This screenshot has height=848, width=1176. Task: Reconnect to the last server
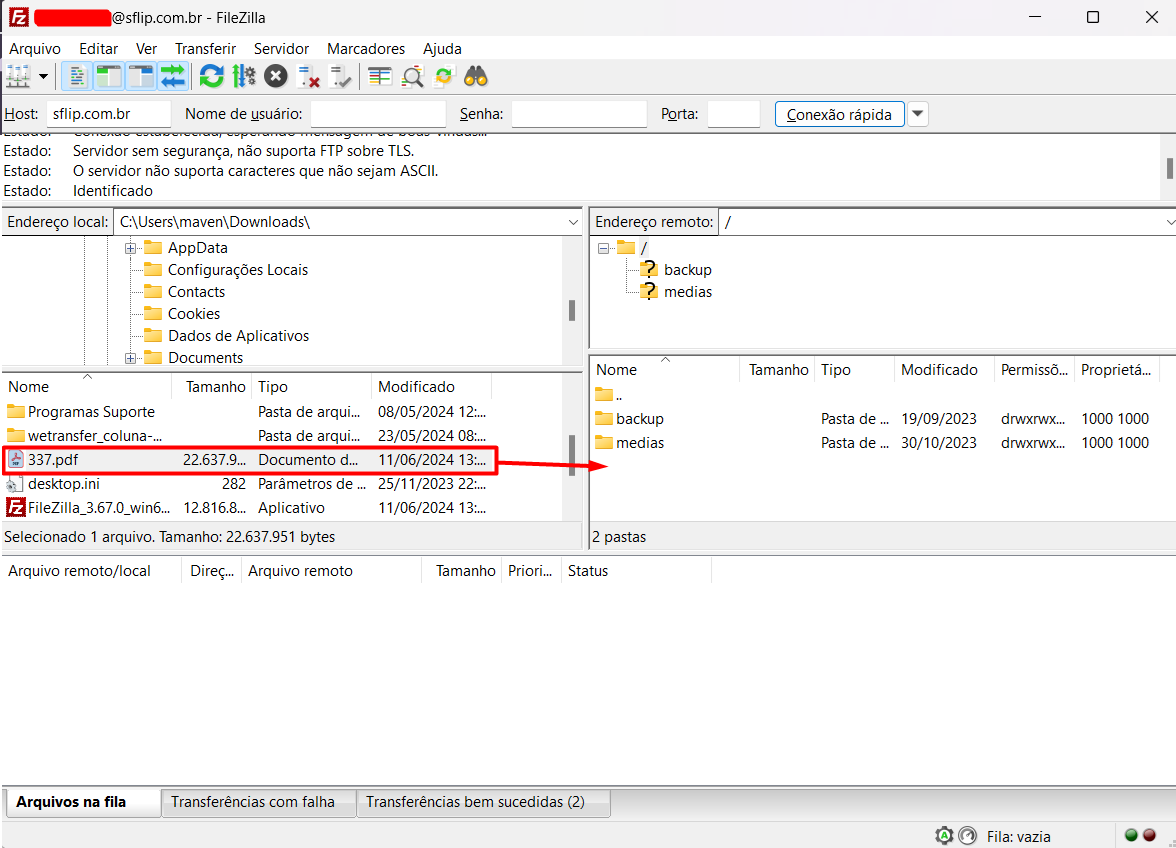pos(340,76)
